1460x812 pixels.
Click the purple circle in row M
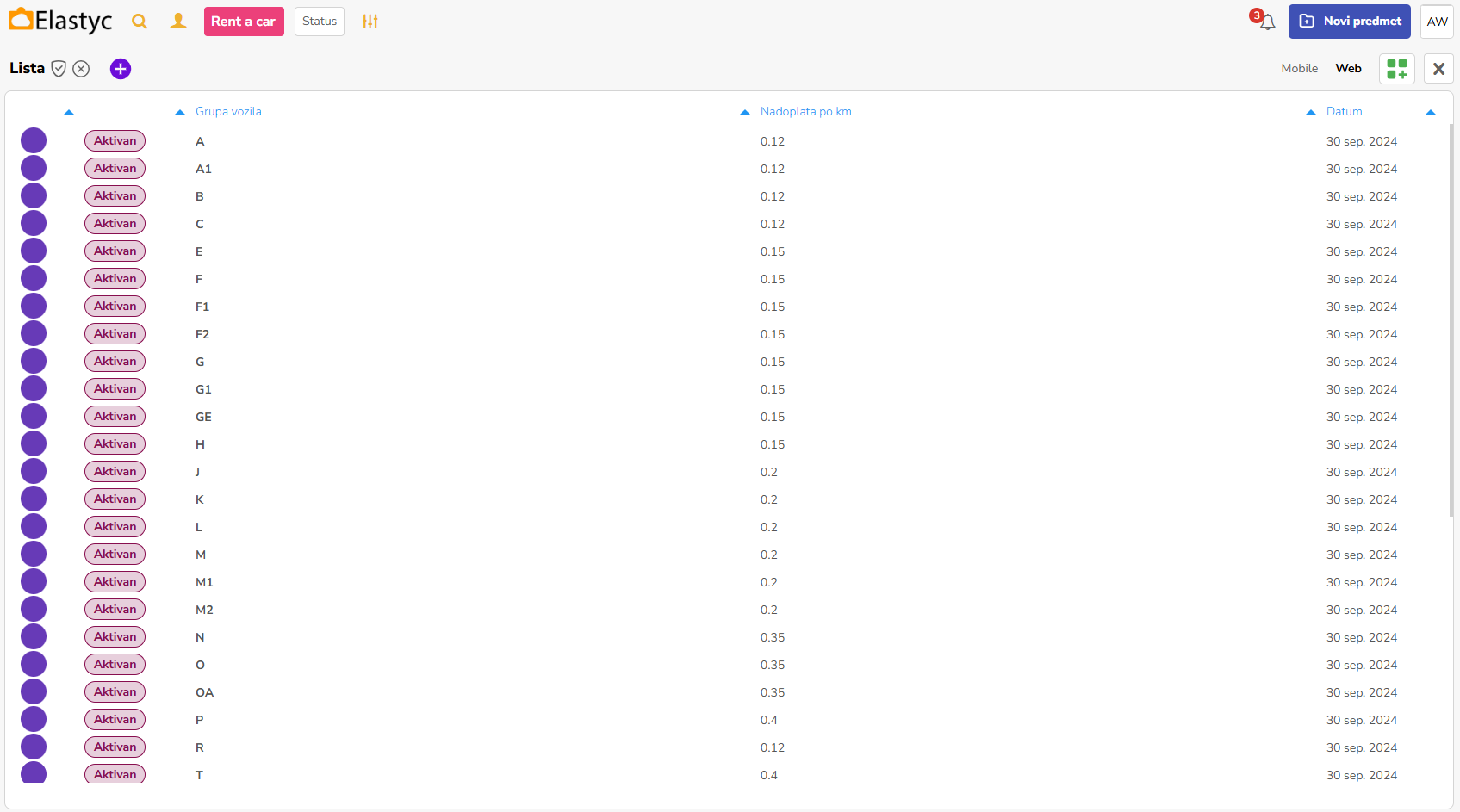pyautogui.click(x=34, y=555)
